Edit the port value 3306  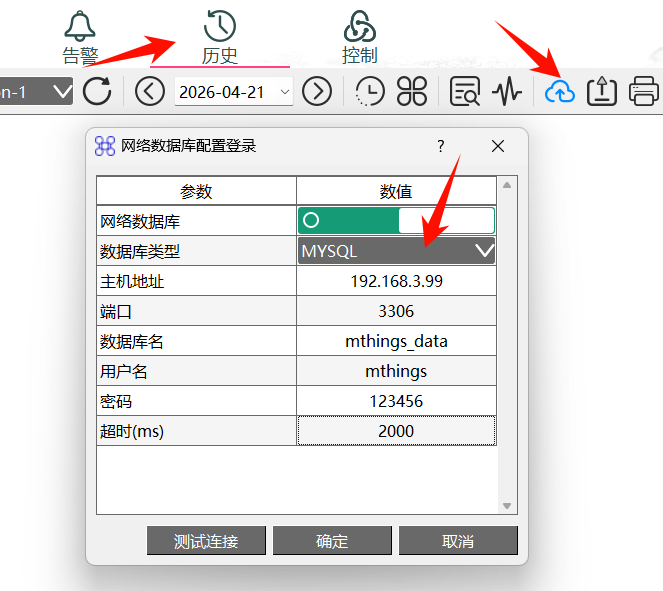coord(396,311)
